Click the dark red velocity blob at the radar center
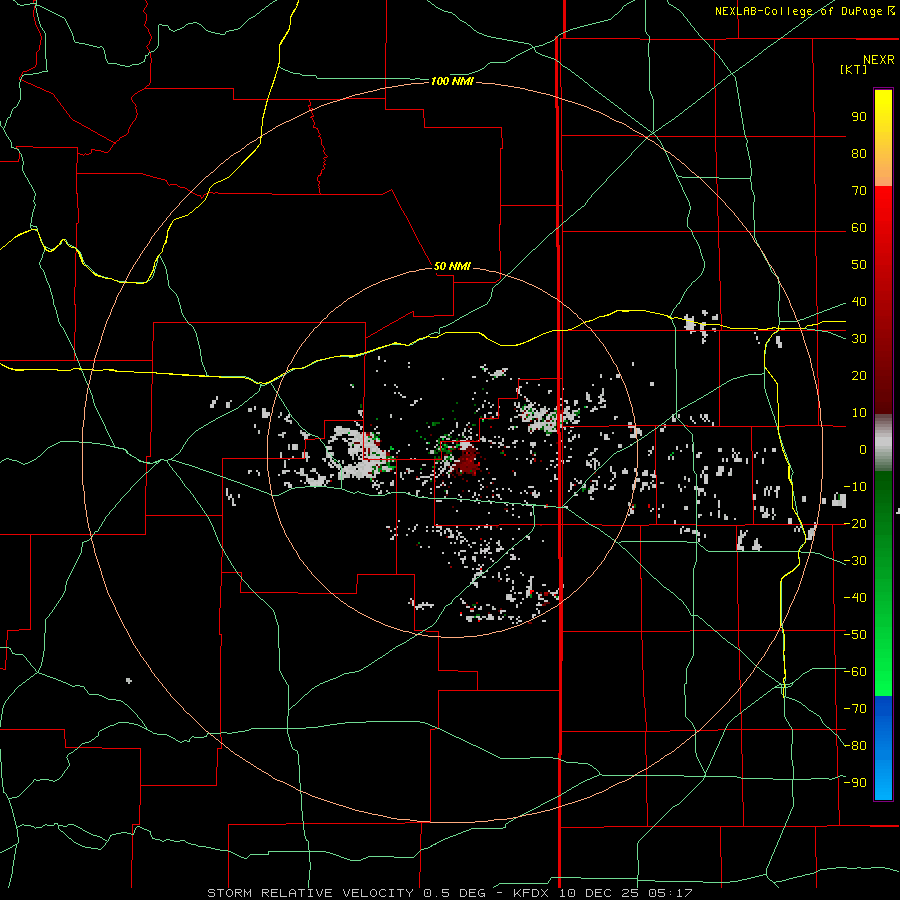The width and height of the screenshot is (900, 900). point(468,461)
